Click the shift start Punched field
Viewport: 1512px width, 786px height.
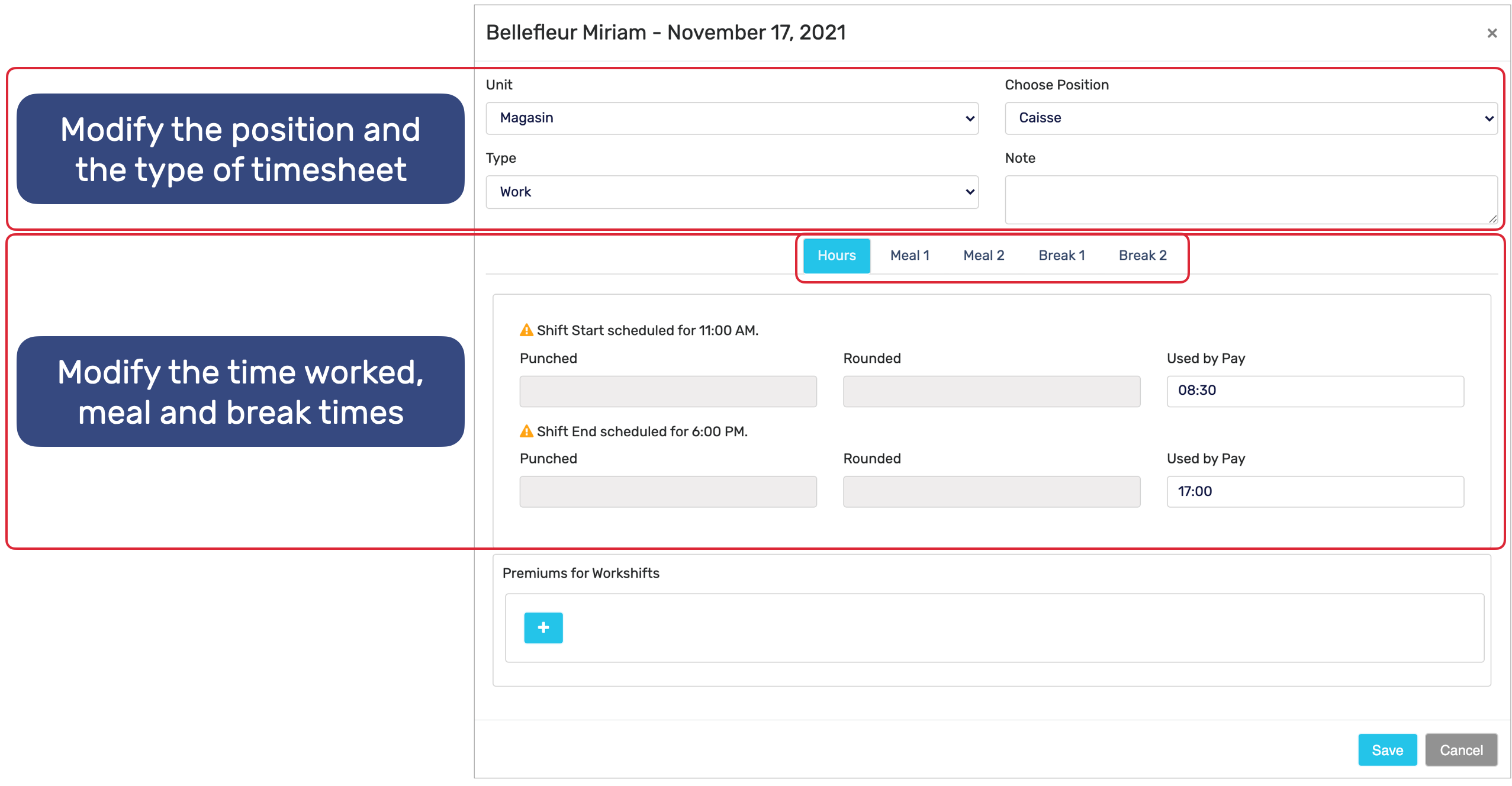pos(668,391)
